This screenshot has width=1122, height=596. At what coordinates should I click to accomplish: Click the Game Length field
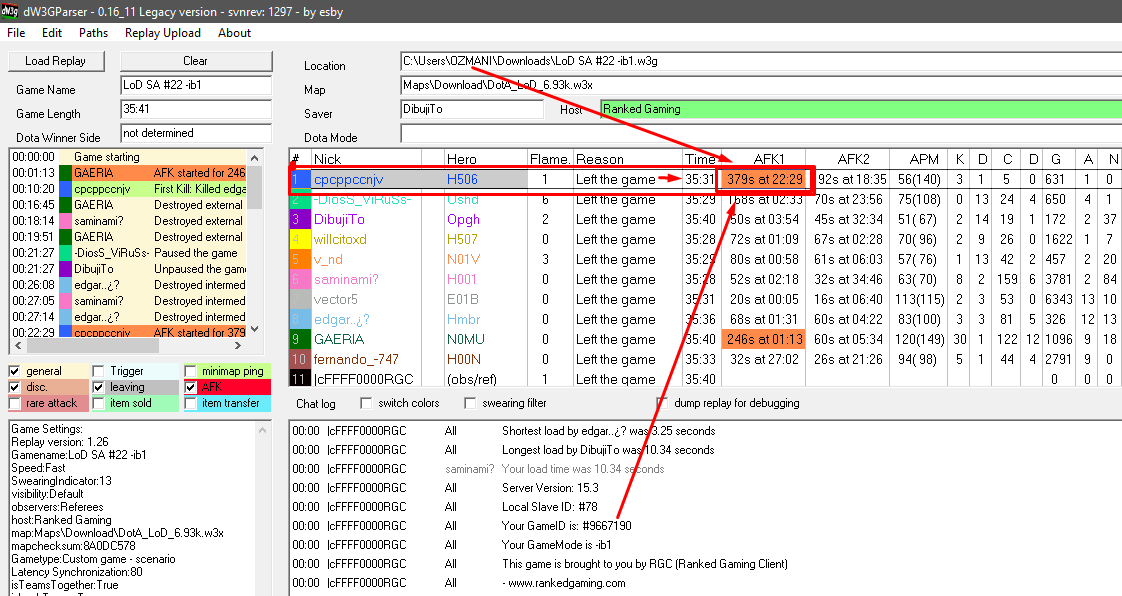coord(195,109)
